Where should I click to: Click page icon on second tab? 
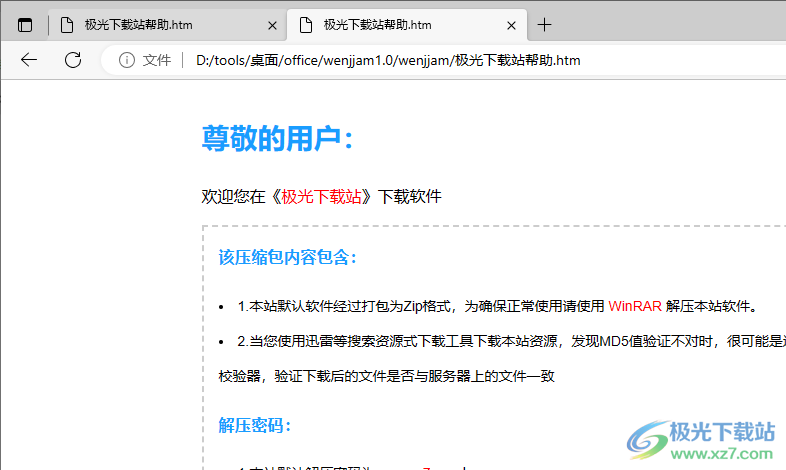pyautogui.click(x=306, y=25)
